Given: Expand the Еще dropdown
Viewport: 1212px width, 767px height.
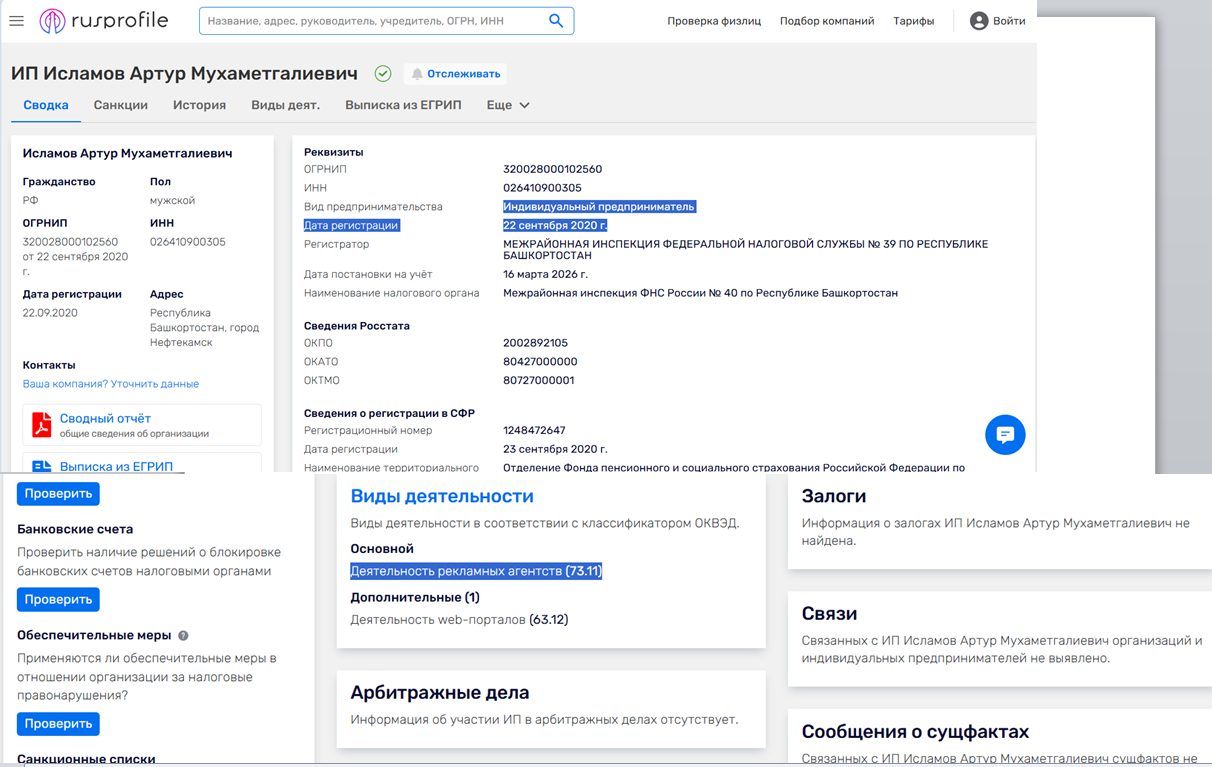Looking at the screenshot, I should click(508, 105).
